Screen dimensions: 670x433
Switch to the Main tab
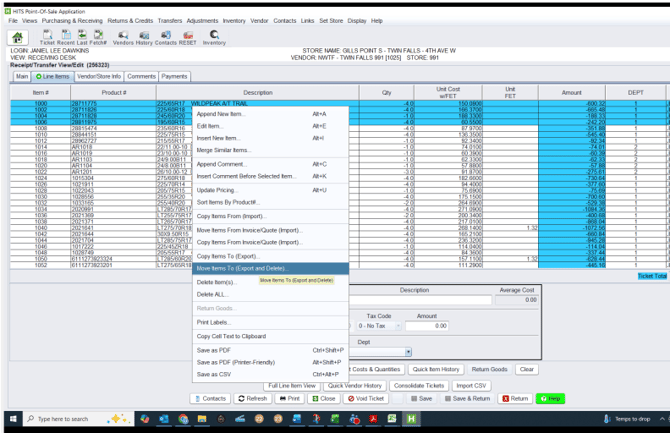click(22, 77)
